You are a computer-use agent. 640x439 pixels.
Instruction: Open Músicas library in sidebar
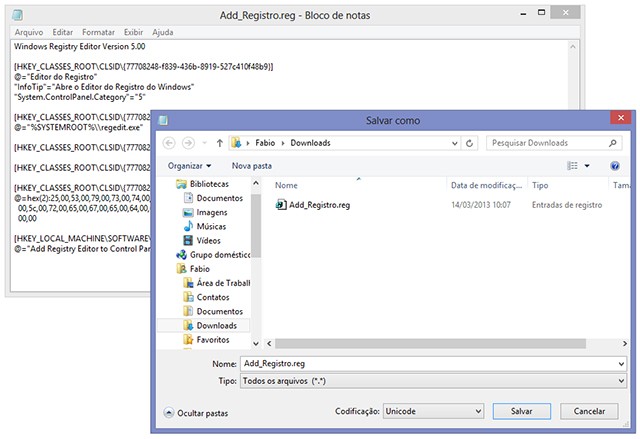[211, 226]
